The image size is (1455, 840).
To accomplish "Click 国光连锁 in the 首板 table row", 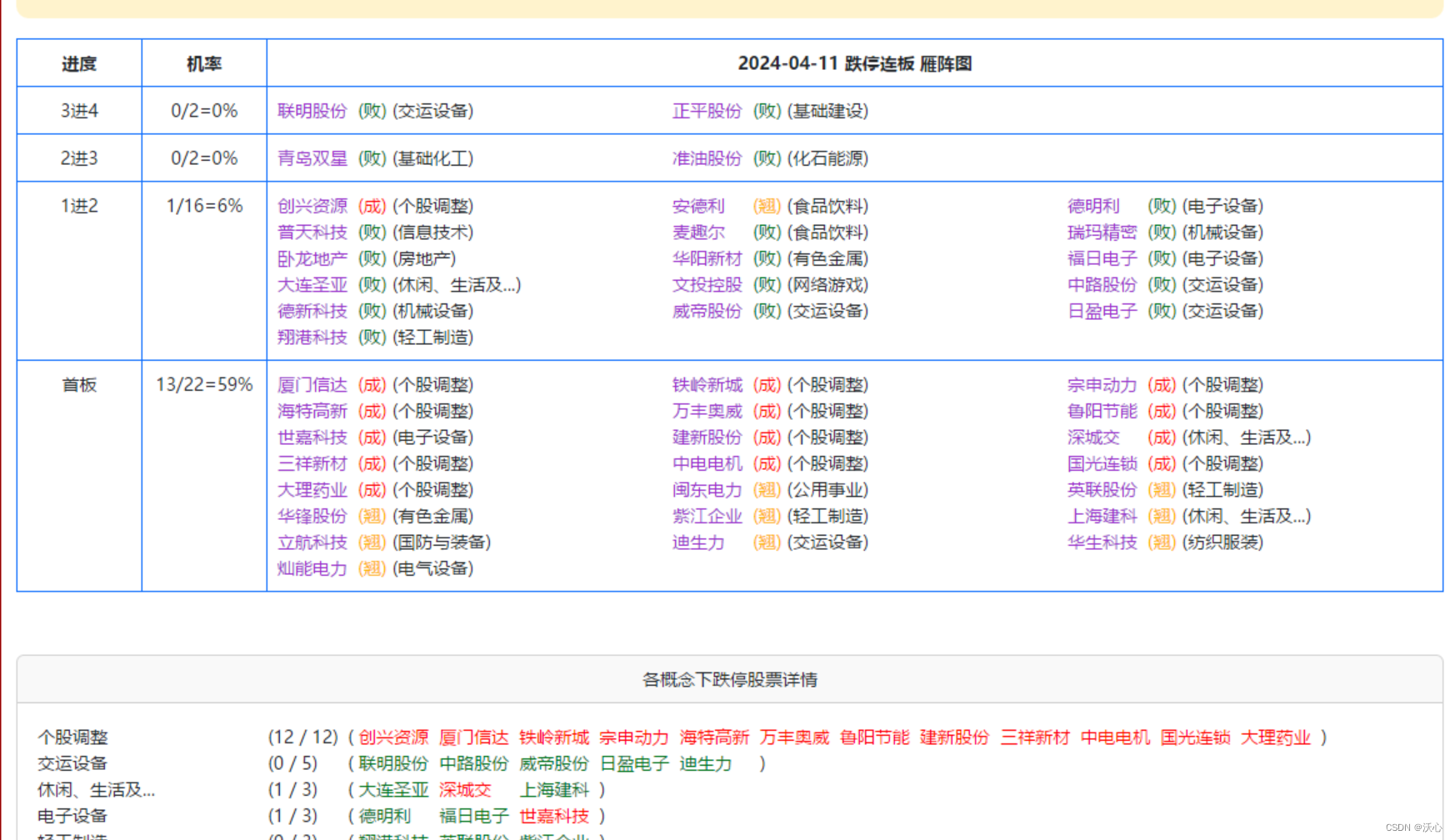I will click(1102, 463).
